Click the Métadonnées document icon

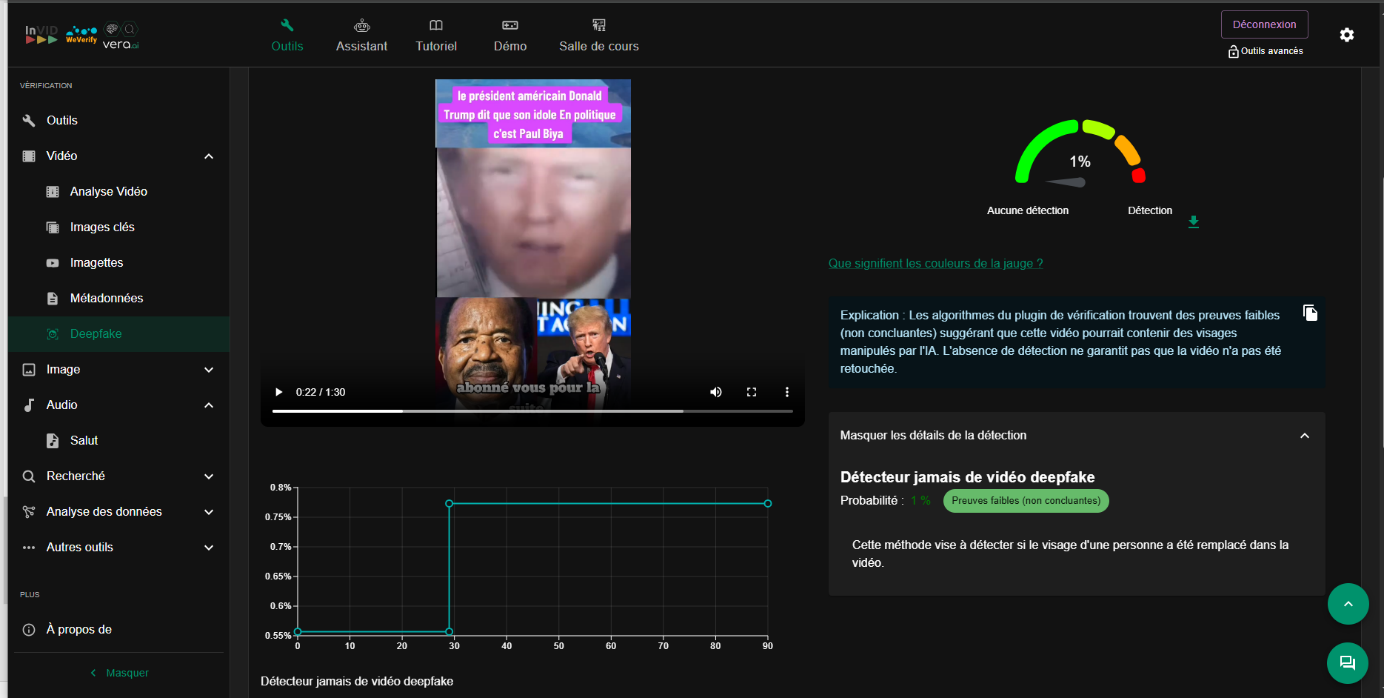pyautogui.click(x=52, y=298)
